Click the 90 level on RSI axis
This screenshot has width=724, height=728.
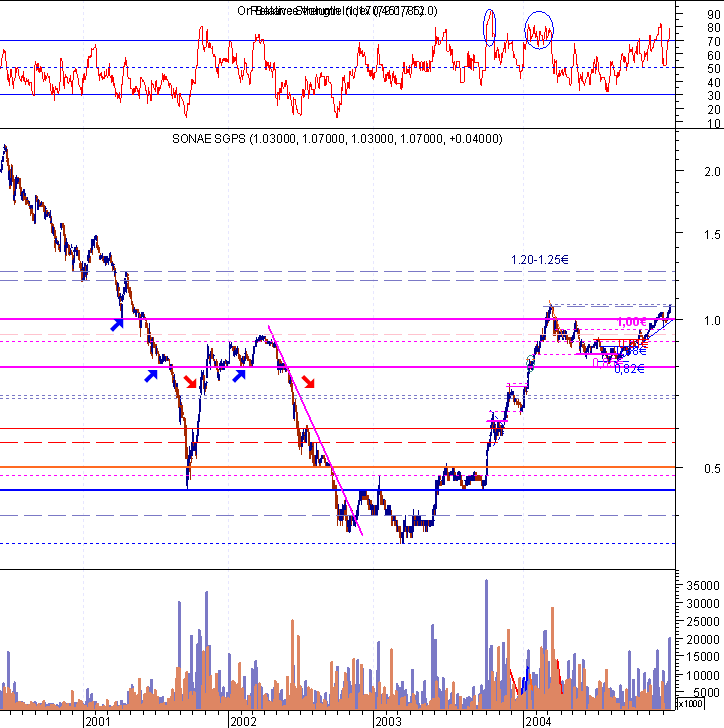point(714,14)
